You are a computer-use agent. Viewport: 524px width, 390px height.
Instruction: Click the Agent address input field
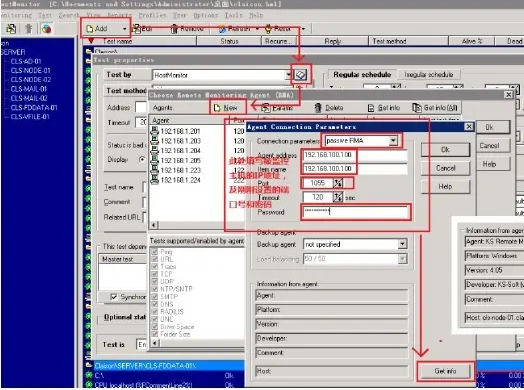tap(355, 155)
